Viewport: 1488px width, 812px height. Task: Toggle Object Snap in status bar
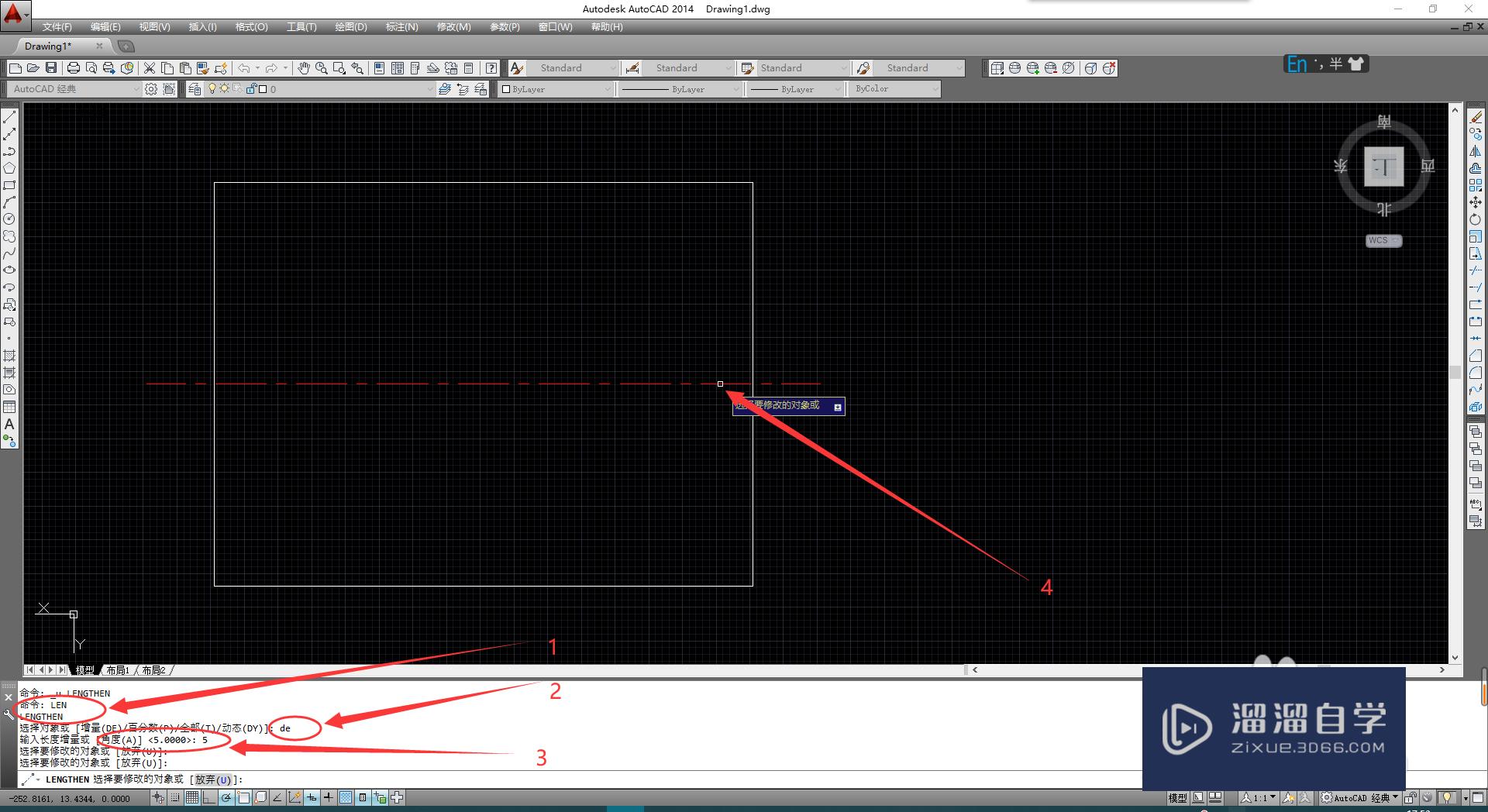(243, 797)
